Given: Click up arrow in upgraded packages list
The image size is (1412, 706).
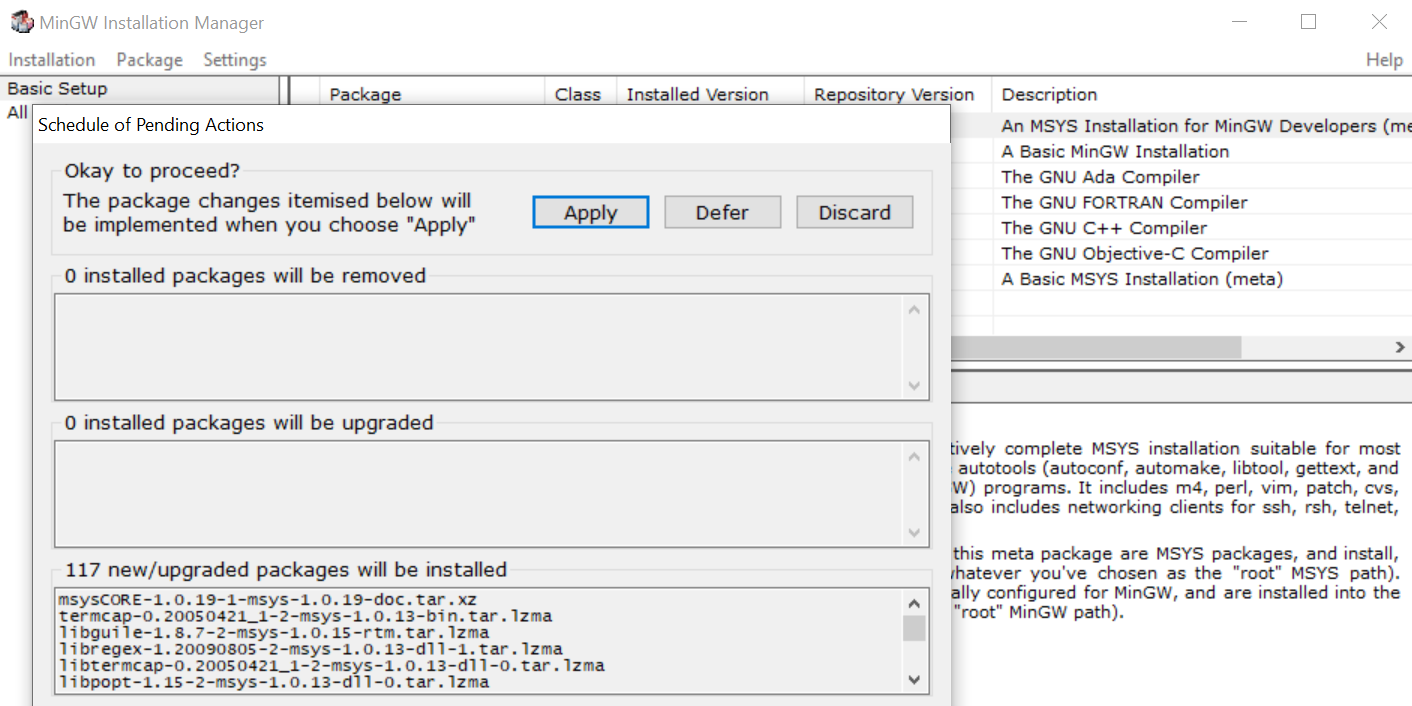Looking at the screenshot, I should pos(913,457).
